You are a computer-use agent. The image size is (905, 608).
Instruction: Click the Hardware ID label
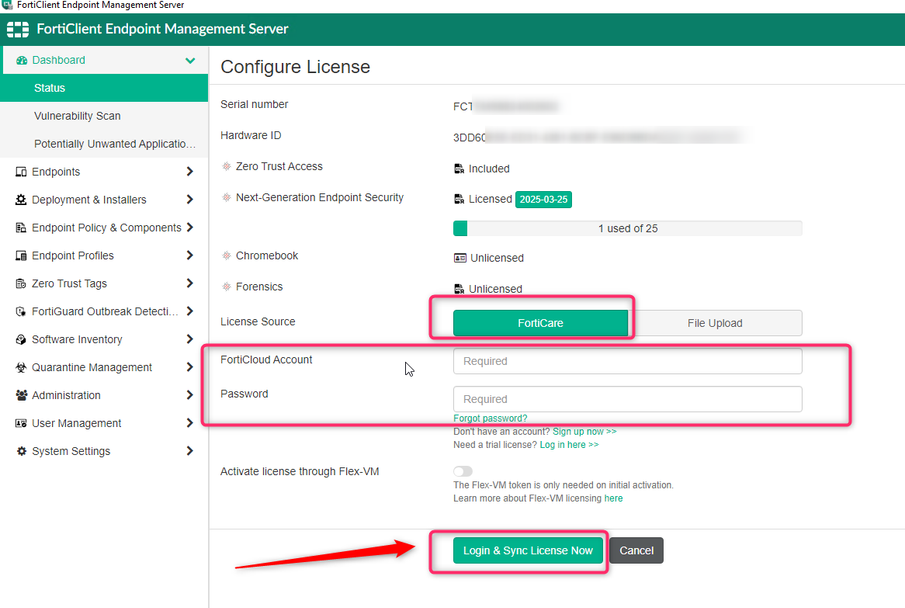tap(250, 135)
